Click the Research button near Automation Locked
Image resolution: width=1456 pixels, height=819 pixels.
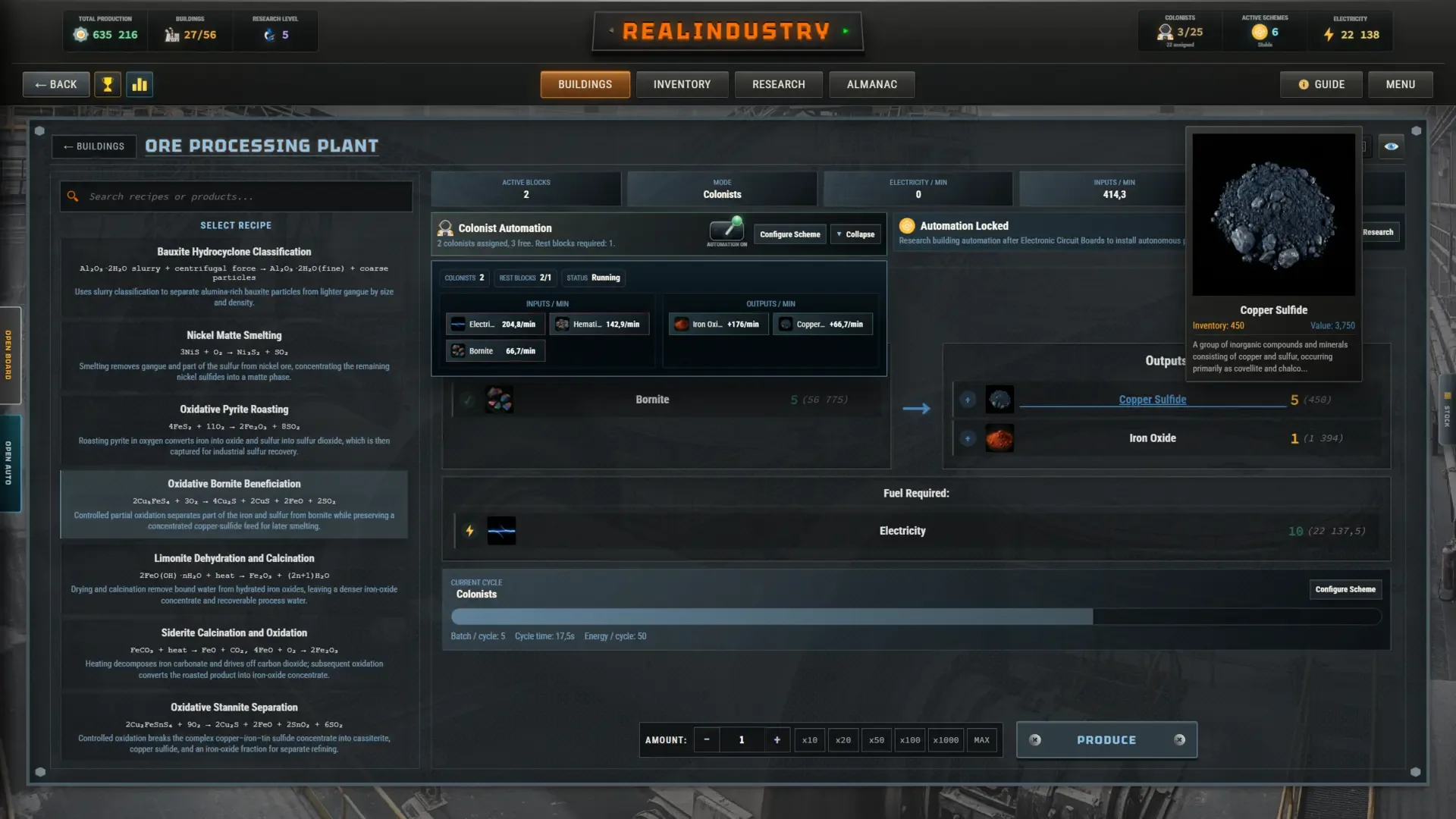1378,232
